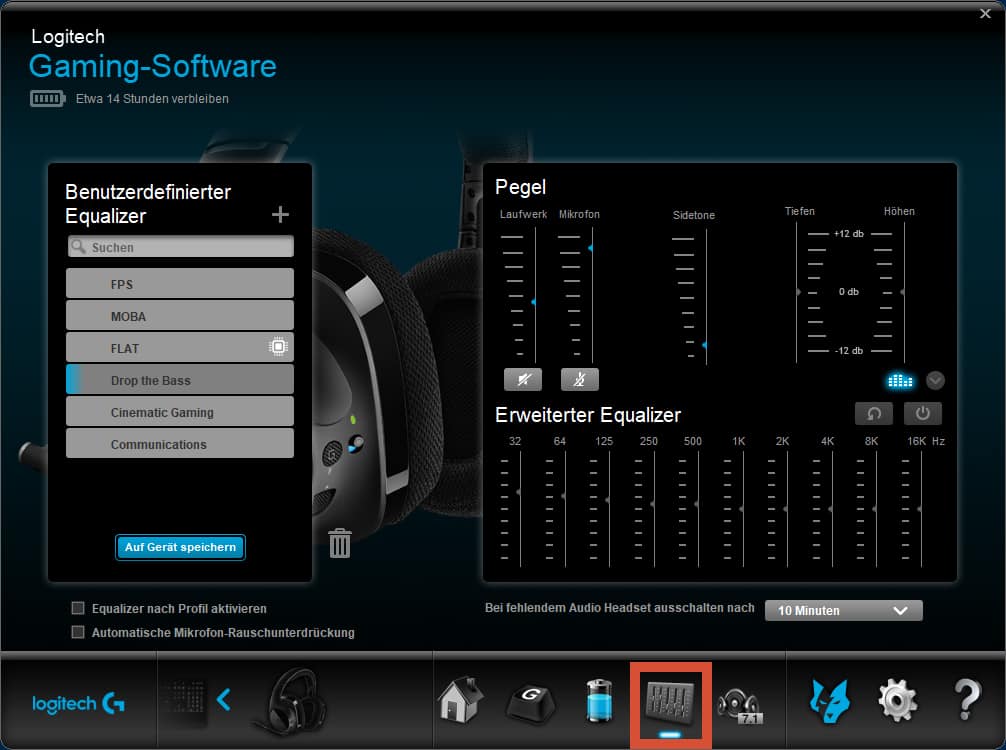Open the battery status icon

pos(599,701)
